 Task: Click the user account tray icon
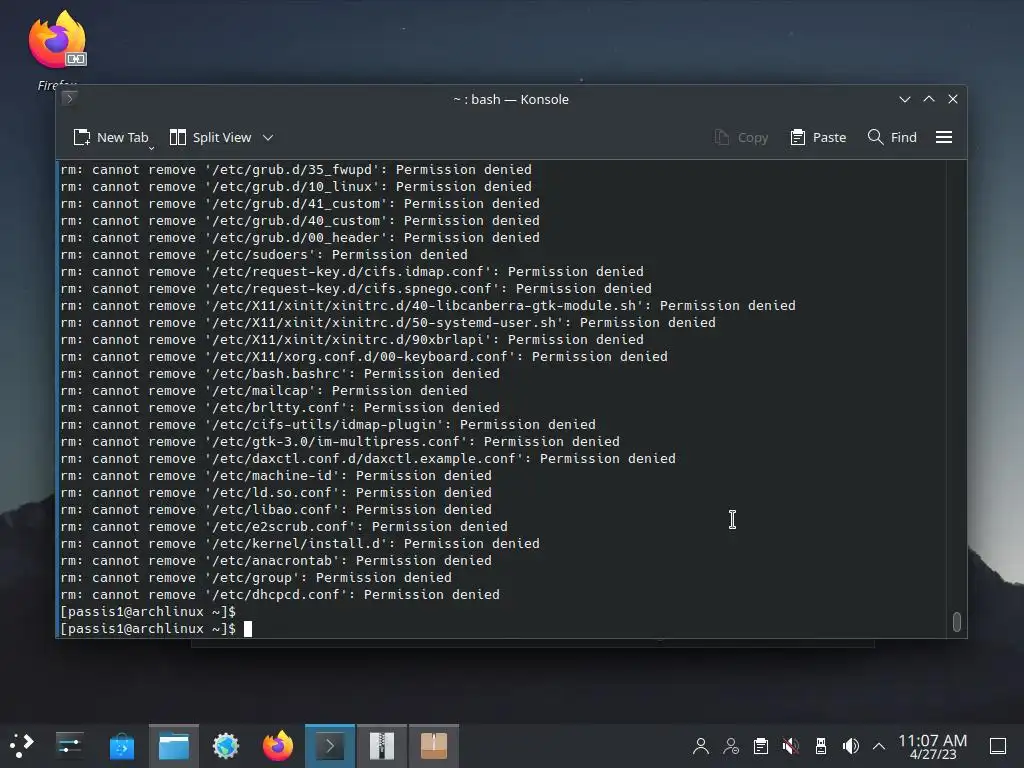pos(701,746)
